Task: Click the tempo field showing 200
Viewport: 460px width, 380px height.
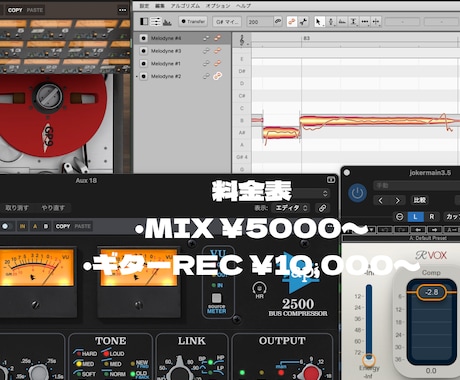Action: 260,22
